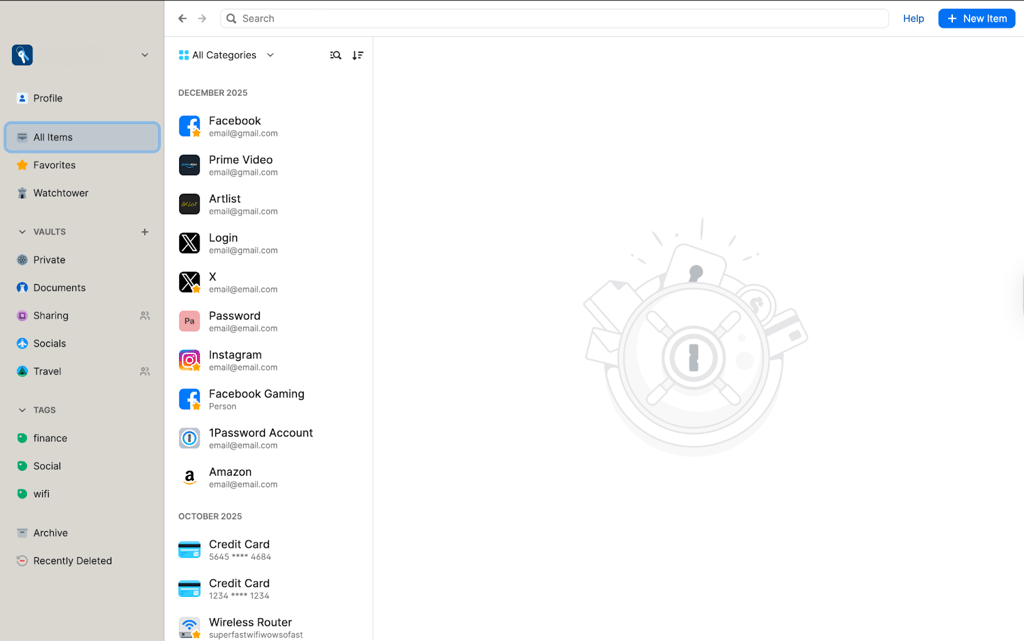1024x641 pixels.
Task: Open the sort order icon
Action: tap(358, 55)
